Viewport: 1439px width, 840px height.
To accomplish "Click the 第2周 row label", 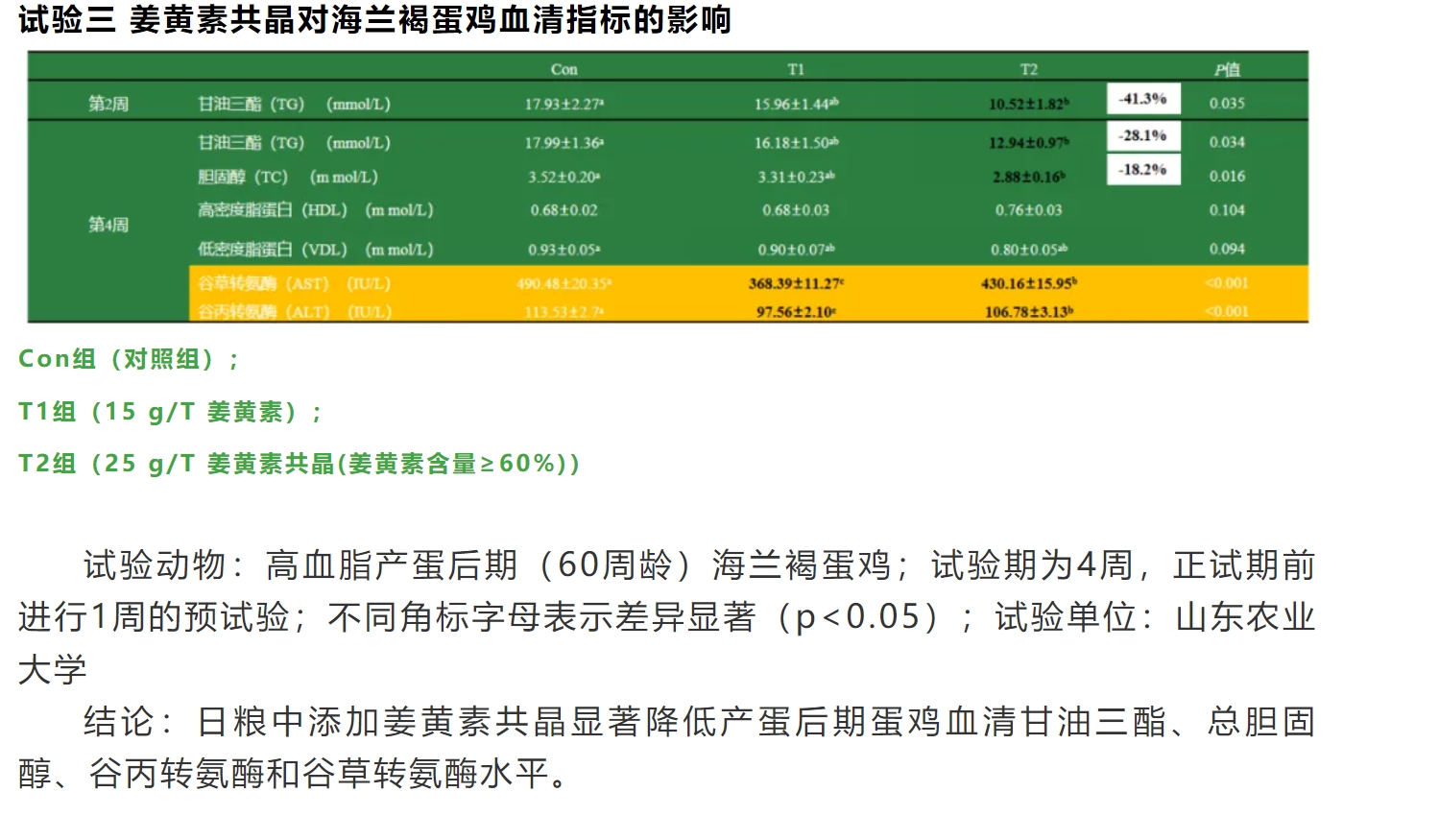I will 108,104.
